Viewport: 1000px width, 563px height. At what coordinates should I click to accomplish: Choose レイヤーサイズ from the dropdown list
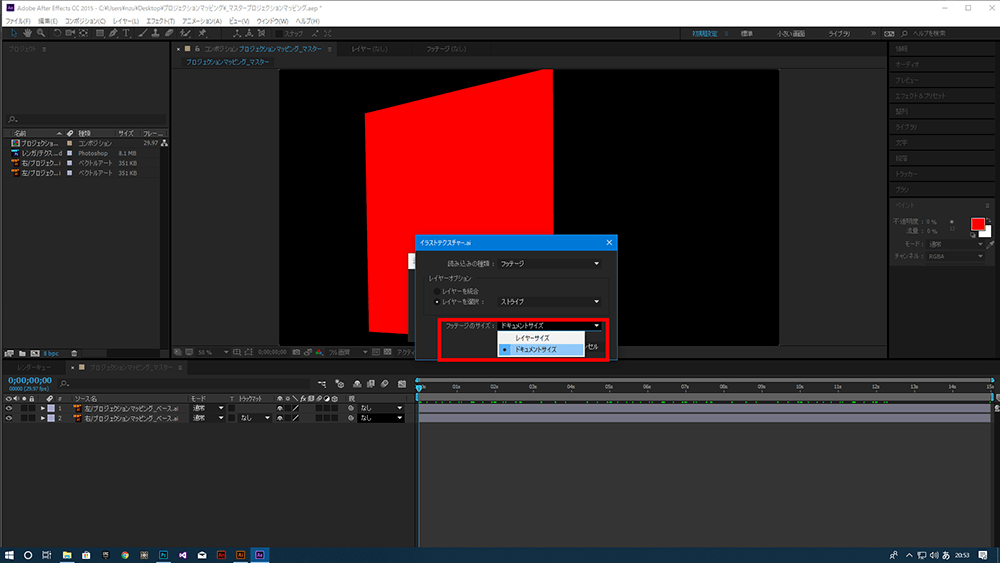pos(531,338)
